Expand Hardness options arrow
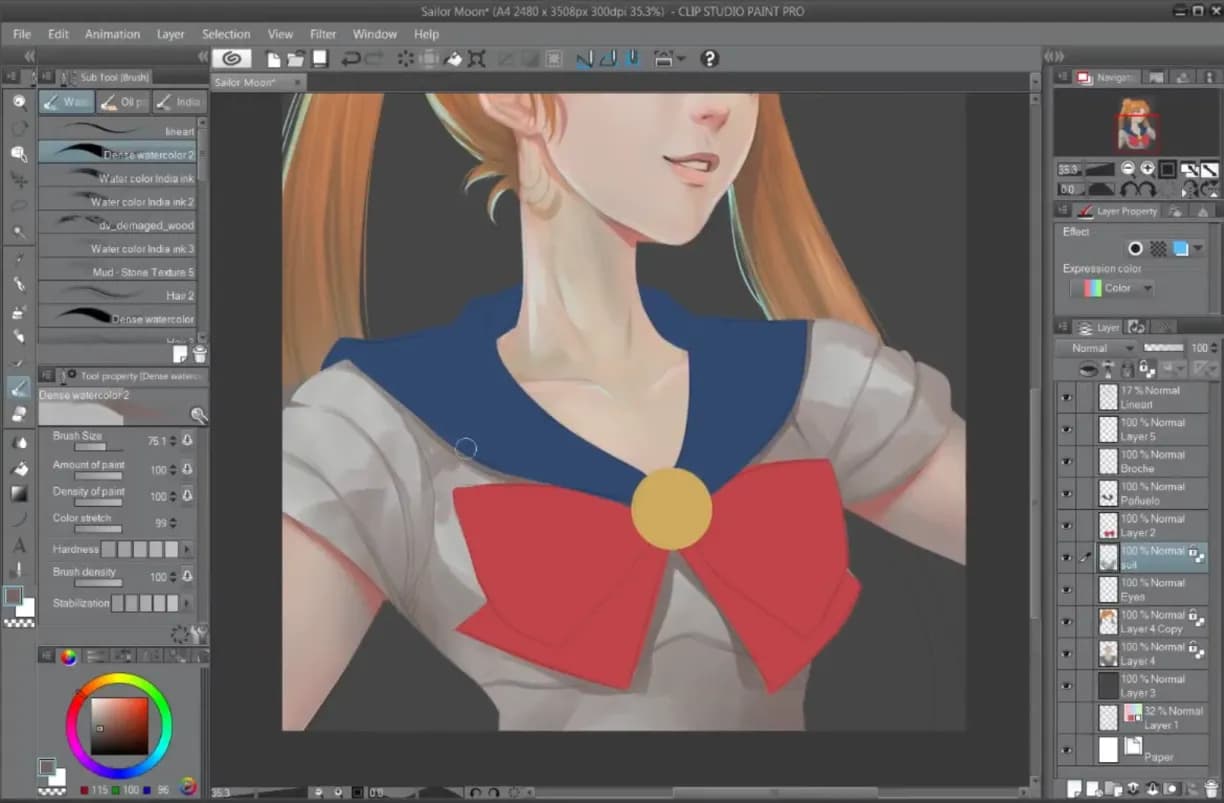1224x803 pixels. coord(187,550)
